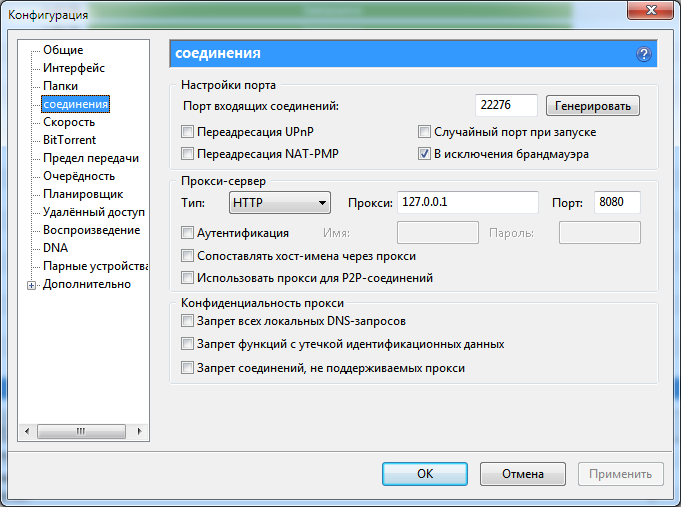The width and height of the screenshot is (681, 507).
Task: Enable Переадресация UPnP checkbox
Action: (x=187, y=132)
